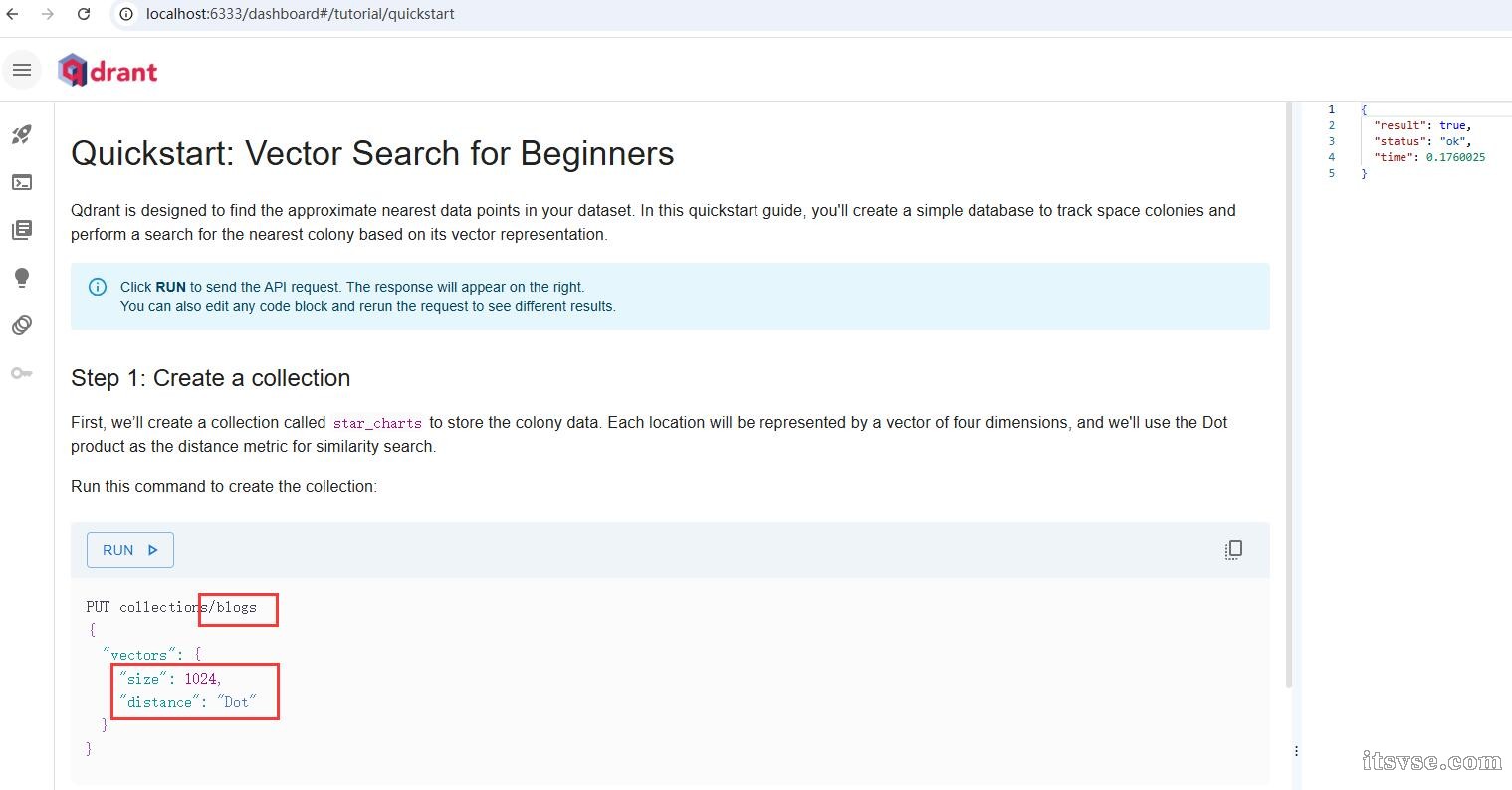The width and height of the screenshot is (1512, 790).
Task: Run the create collection request
Action: [130, 550]
